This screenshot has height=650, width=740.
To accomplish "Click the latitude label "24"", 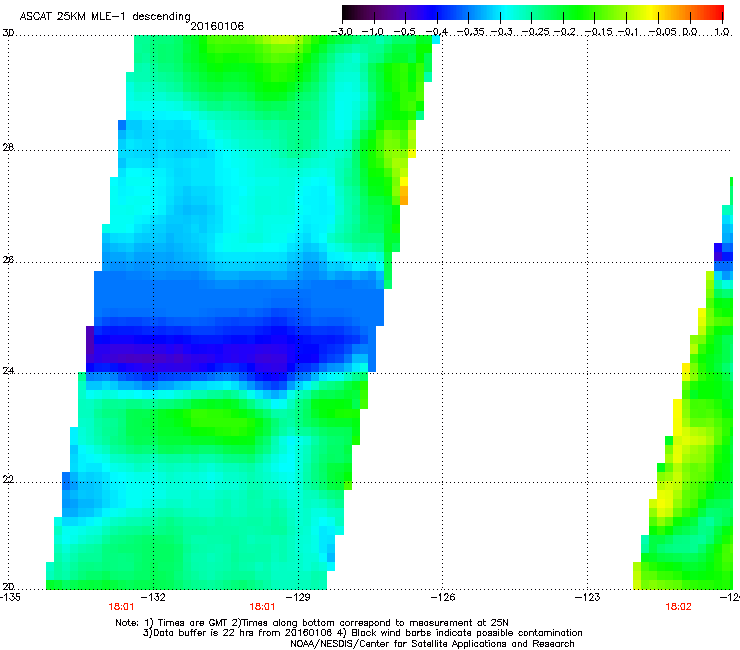I will pos(8,371).
